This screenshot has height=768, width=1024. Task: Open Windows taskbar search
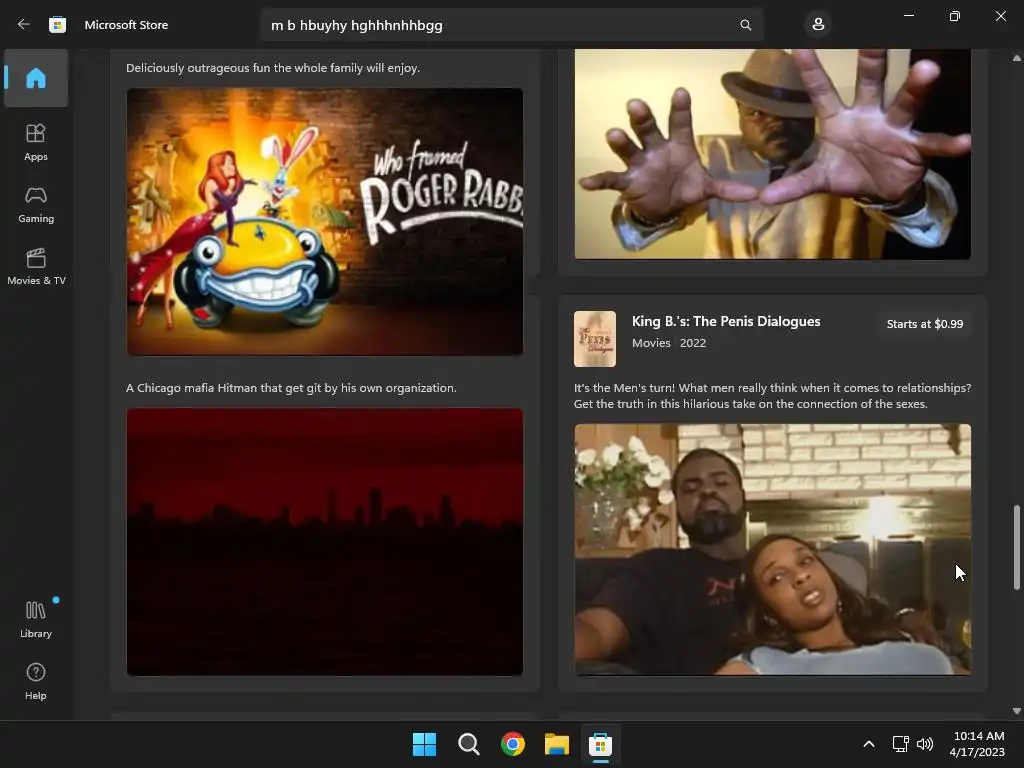coord(469,744)
